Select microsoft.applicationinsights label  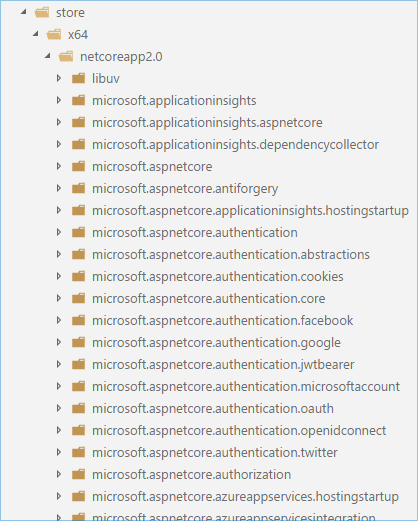(x=174, y=101)
